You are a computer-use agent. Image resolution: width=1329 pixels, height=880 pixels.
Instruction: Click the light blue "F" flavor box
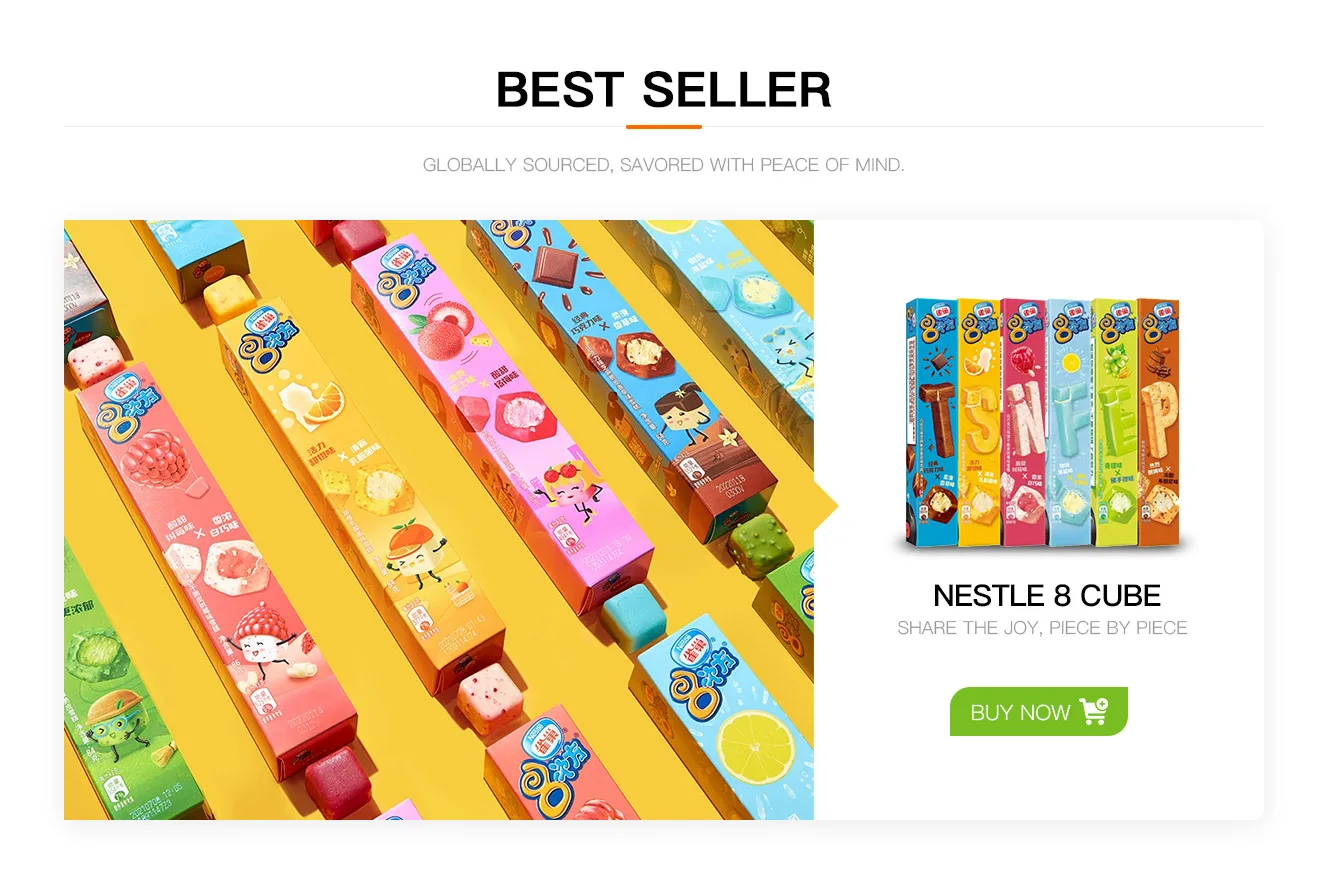[1069, 423]
